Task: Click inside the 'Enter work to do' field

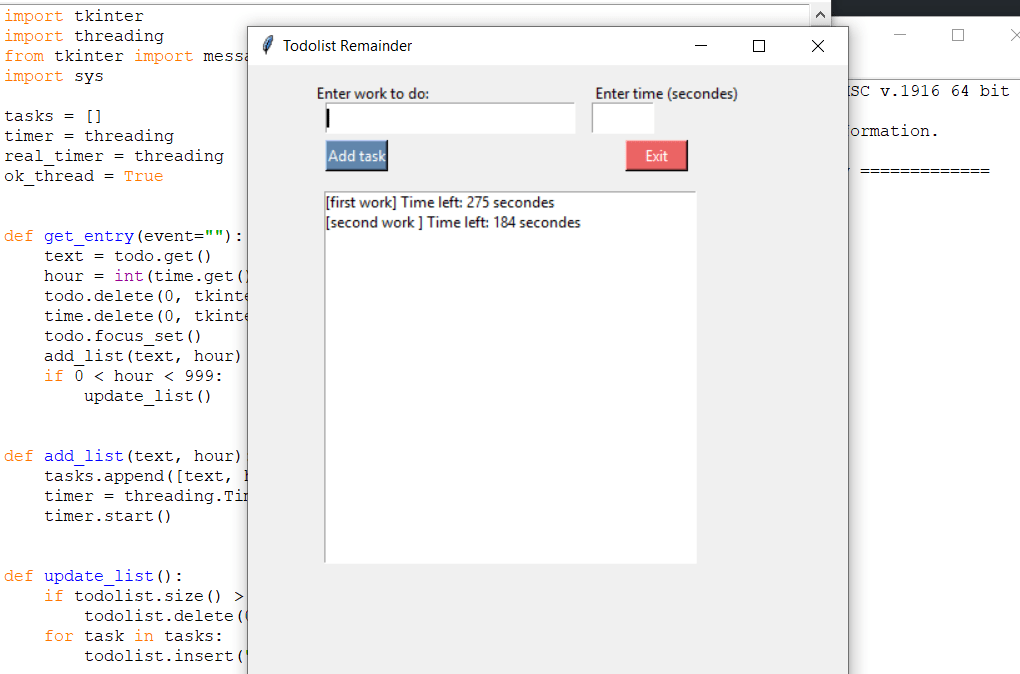Action: (x=449, y=118)
